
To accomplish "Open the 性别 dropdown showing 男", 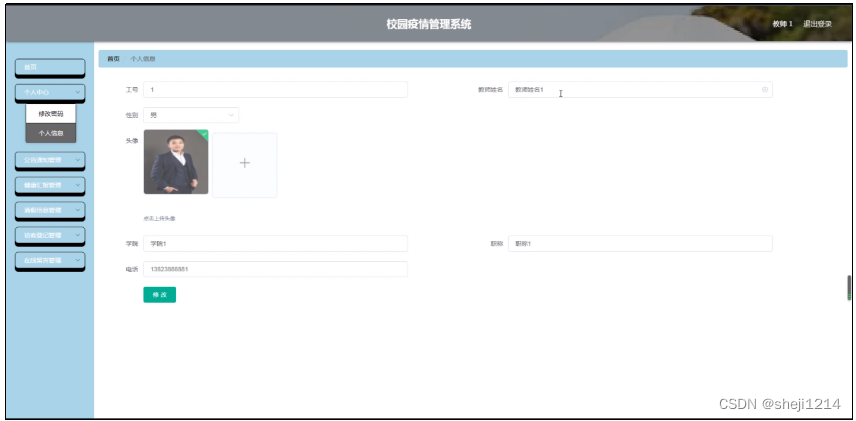I will 191,115.
